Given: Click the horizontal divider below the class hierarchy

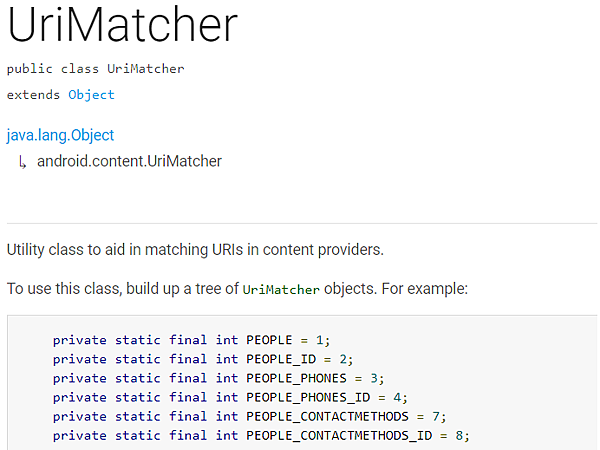Looking at the screenshot, I should click(302, 223).
